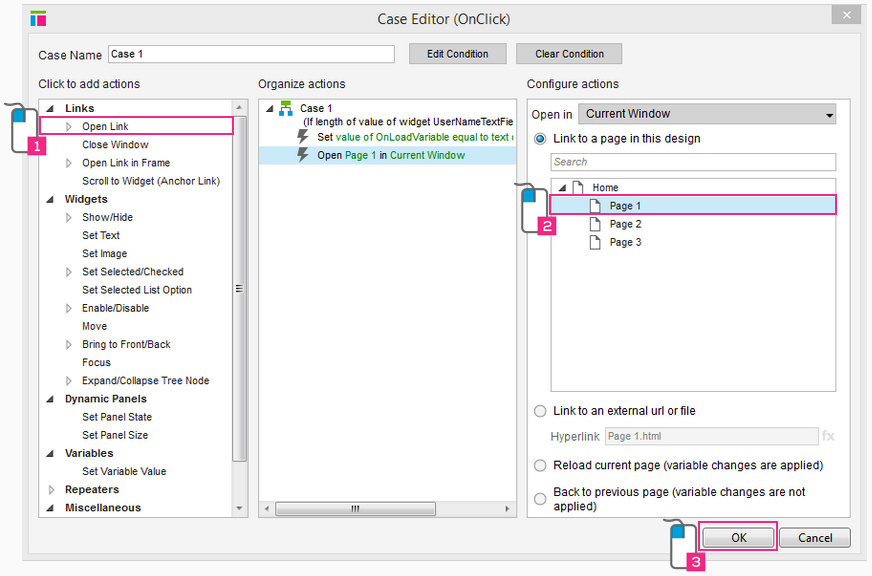Select Link to an external url or file

[541, 411]
